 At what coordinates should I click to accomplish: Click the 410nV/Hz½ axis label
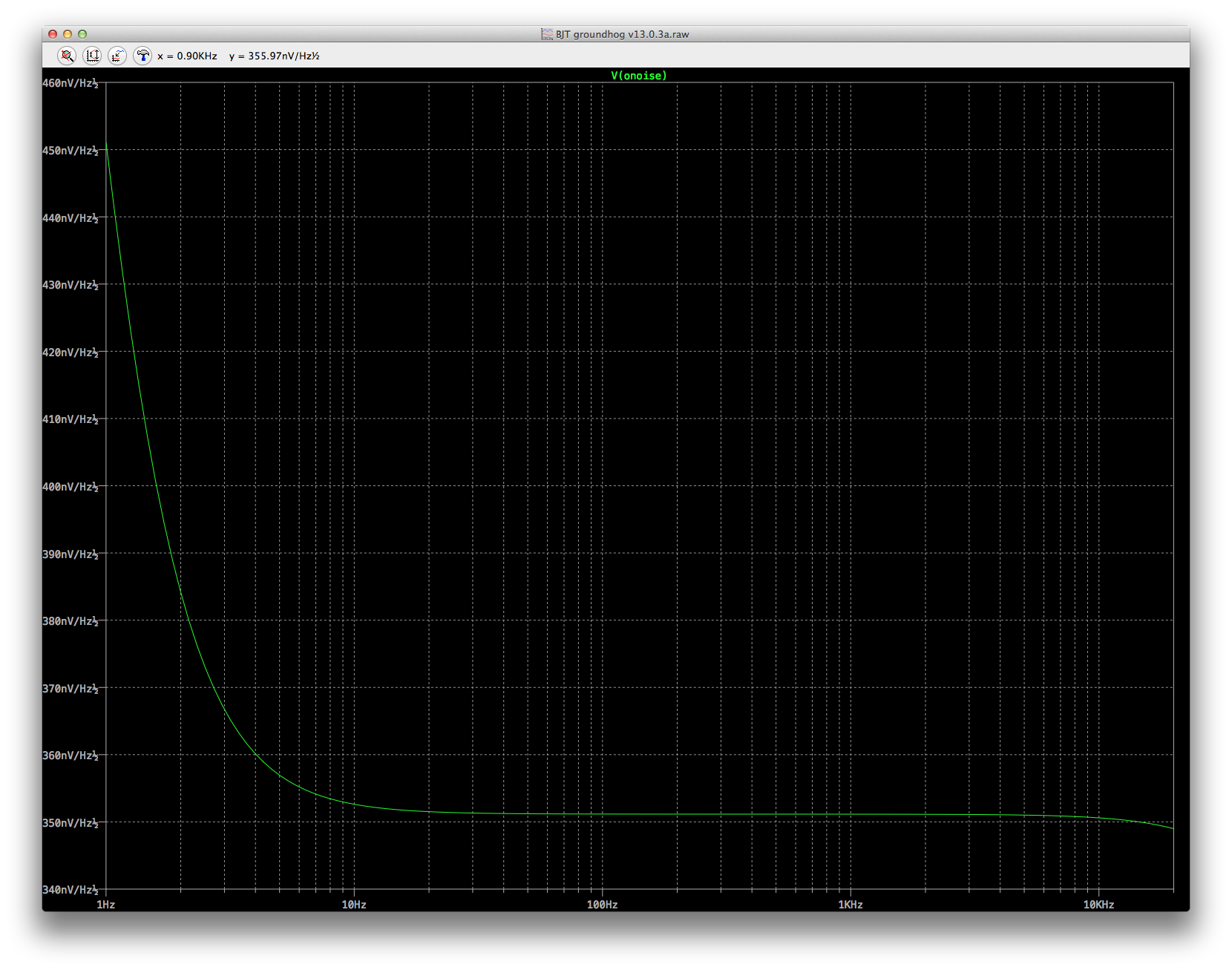click(71, 419)
